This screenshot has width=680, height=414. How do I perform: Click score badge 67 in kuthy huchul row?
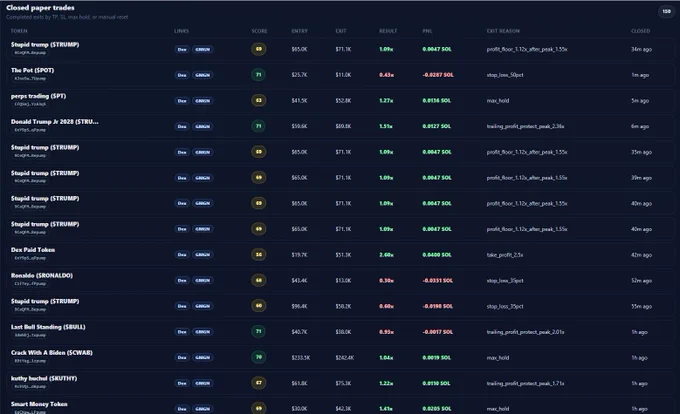tap(258, 383)
